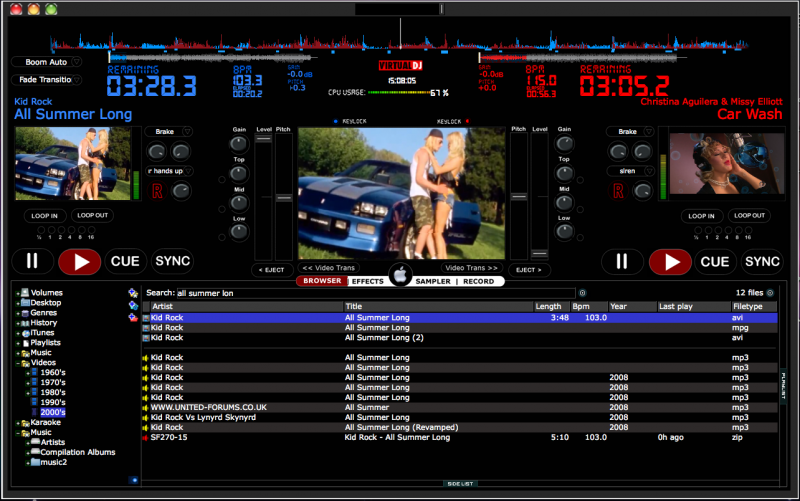The width and height of the screenshot is (800, 501).
Task: Click the right deck Mid EQ knob
Action: click(x=564, y=203)
